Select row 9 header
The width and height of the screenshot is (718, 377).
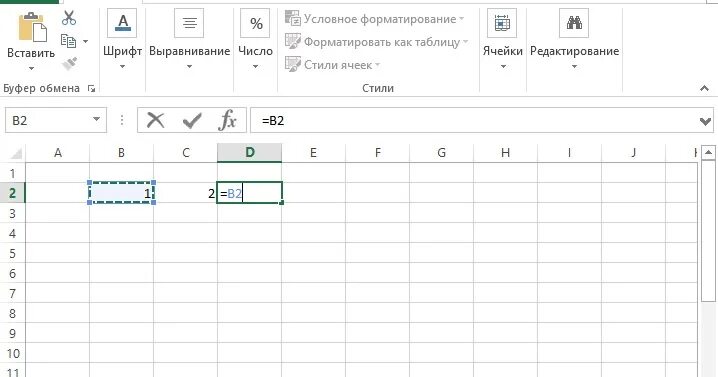(12, 333)
